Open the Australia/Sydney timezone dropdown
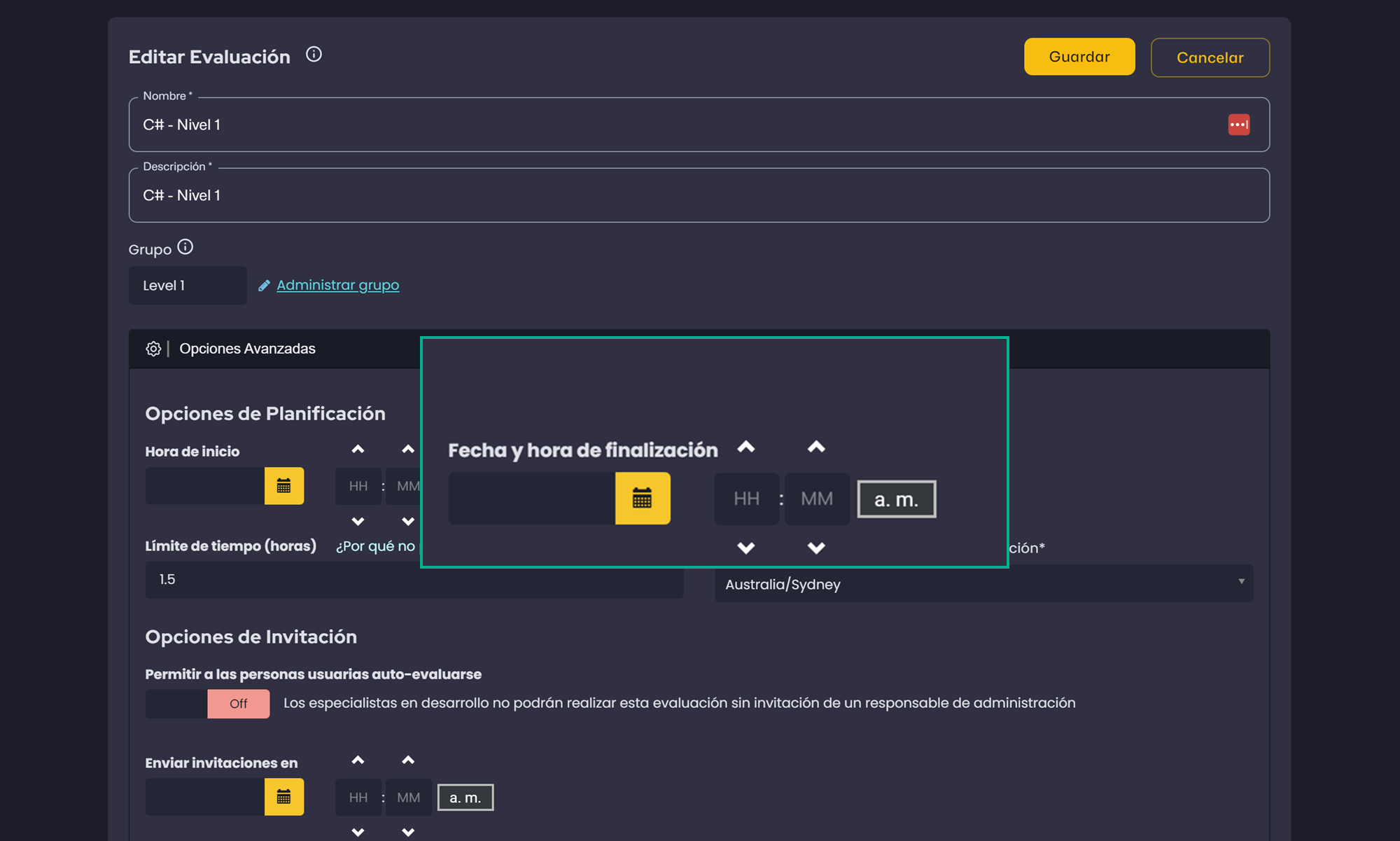The height and width of the screenshot is (841, 1400). click(983, 584)
